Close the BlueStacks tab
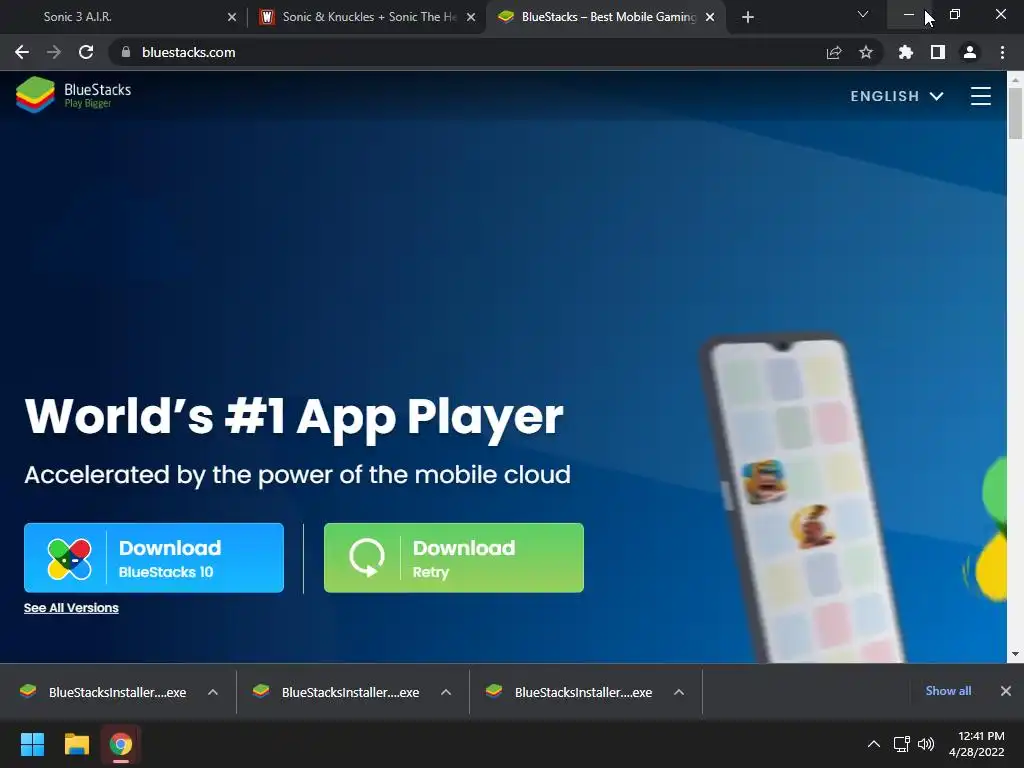This screenshot has width=1024, height=768. pyautogui.click(x=710, y=17)
